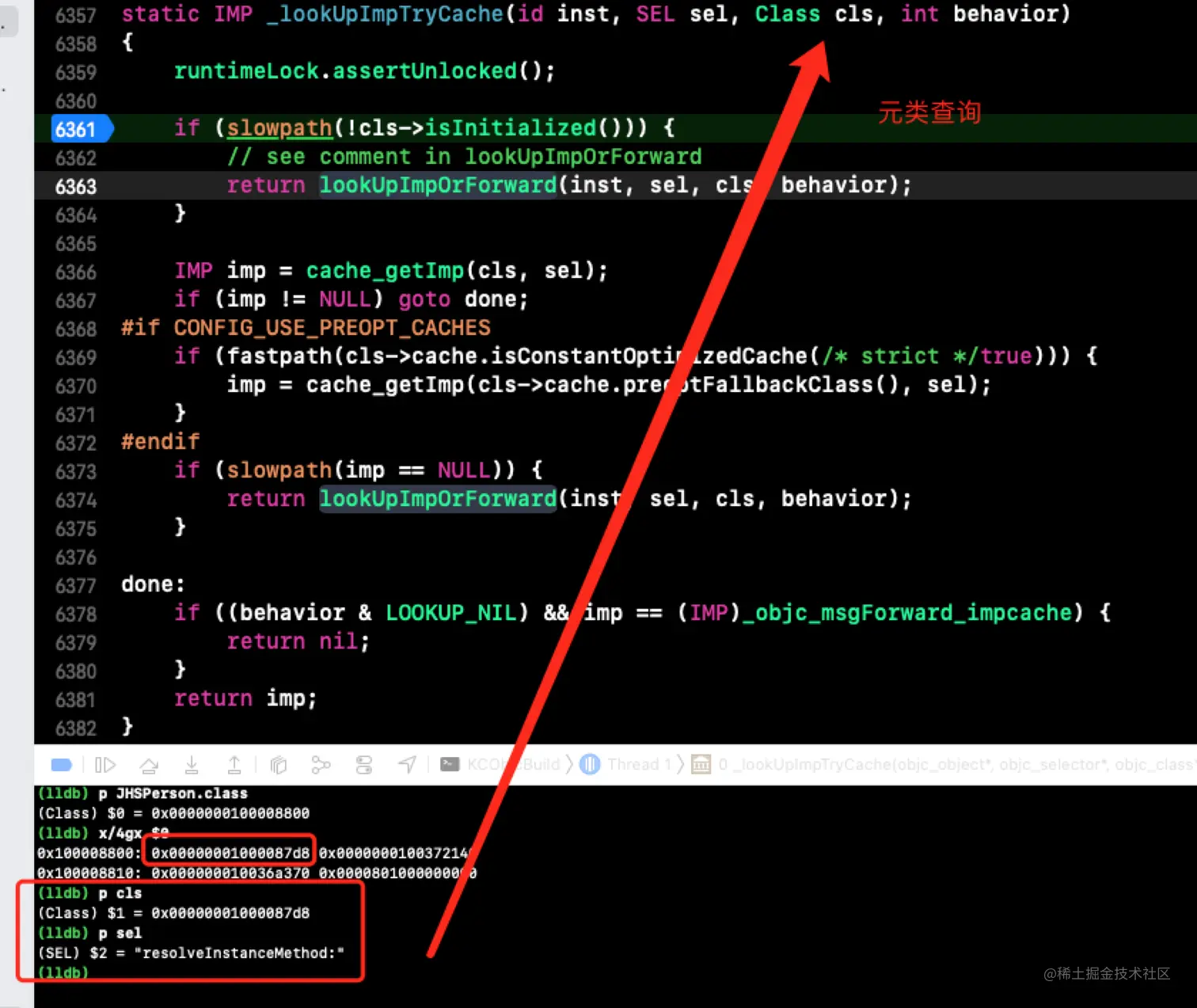
Task: Click underlined slowpath on line 6361
Action: 279,128
